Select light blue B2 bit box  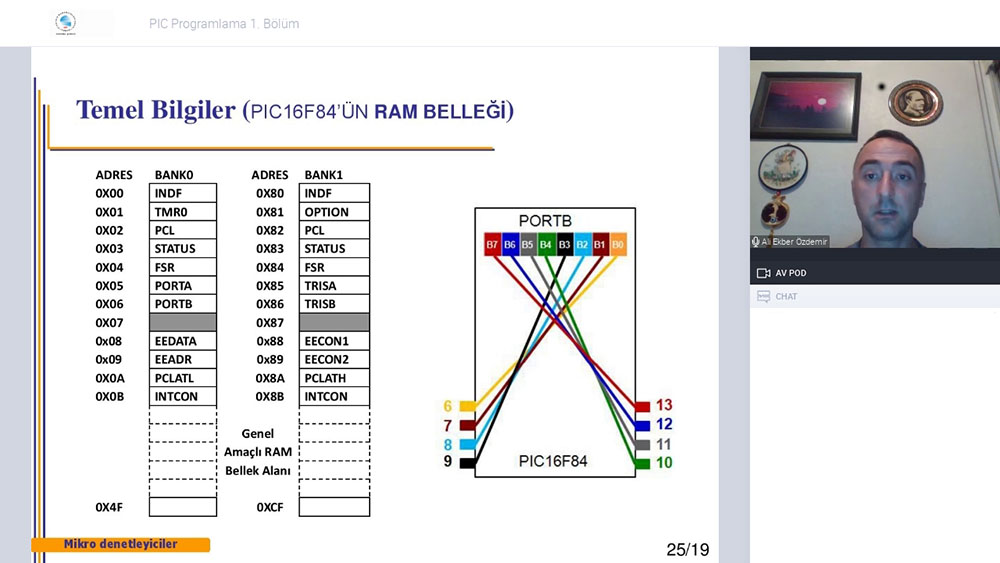tap(582, 245)
